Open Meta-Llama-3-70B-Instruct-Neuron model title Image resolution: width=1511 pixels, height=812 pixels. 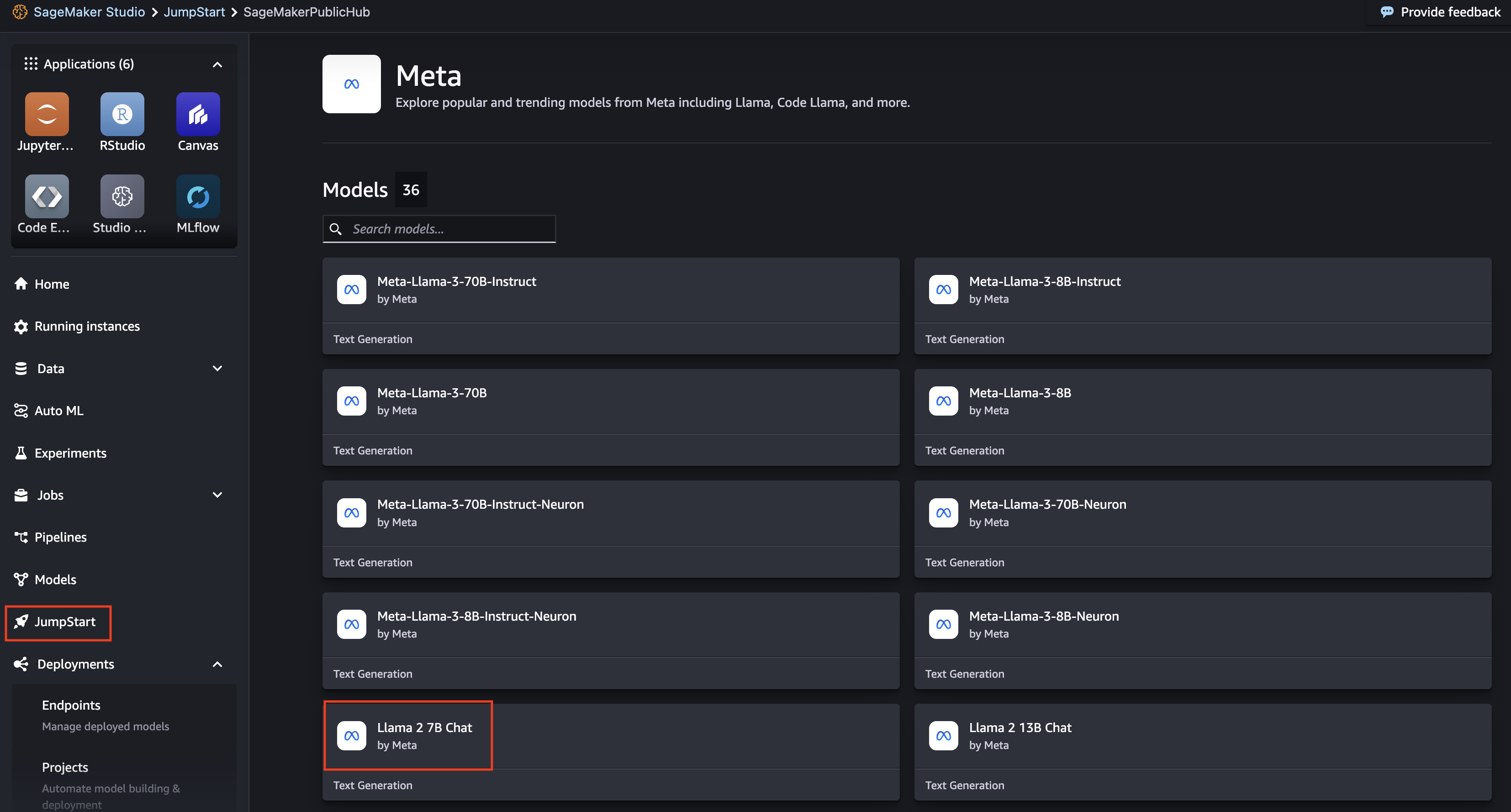pos(481,504)
